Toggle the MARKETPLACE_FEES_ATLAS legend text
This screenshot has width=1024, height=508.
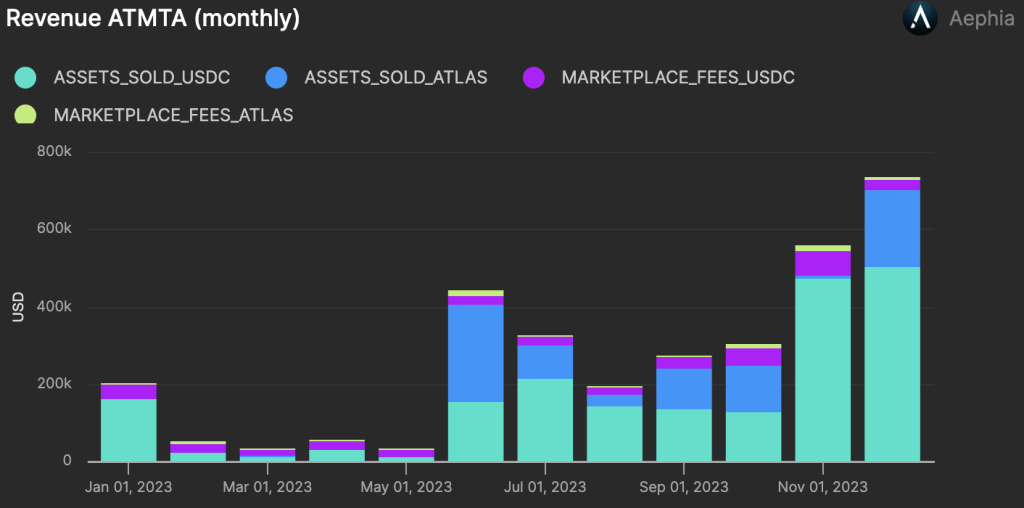click(x=173, y=115)
